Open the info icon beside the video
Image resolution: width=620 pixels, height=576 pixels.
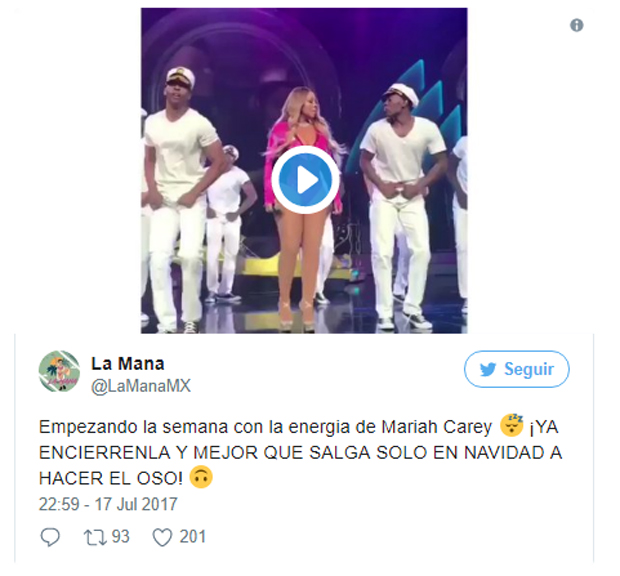point(577,26)
